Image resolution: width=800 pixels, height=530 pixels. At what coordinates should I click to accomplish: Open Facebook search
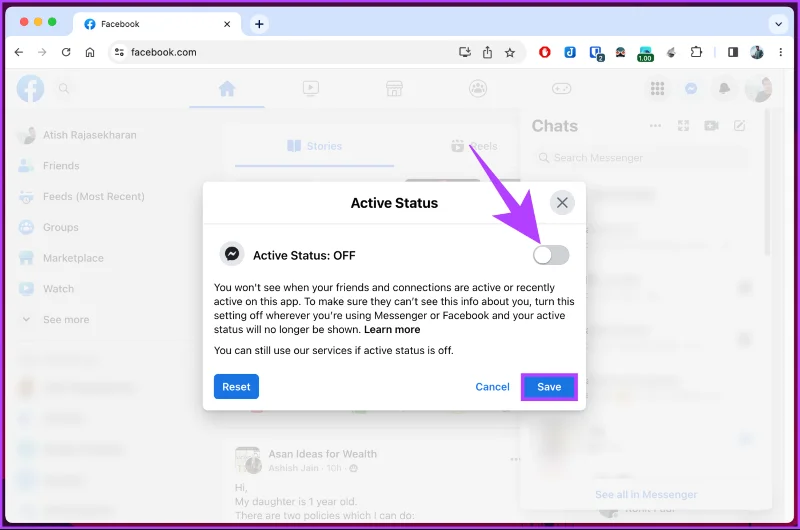pos(64,89)
